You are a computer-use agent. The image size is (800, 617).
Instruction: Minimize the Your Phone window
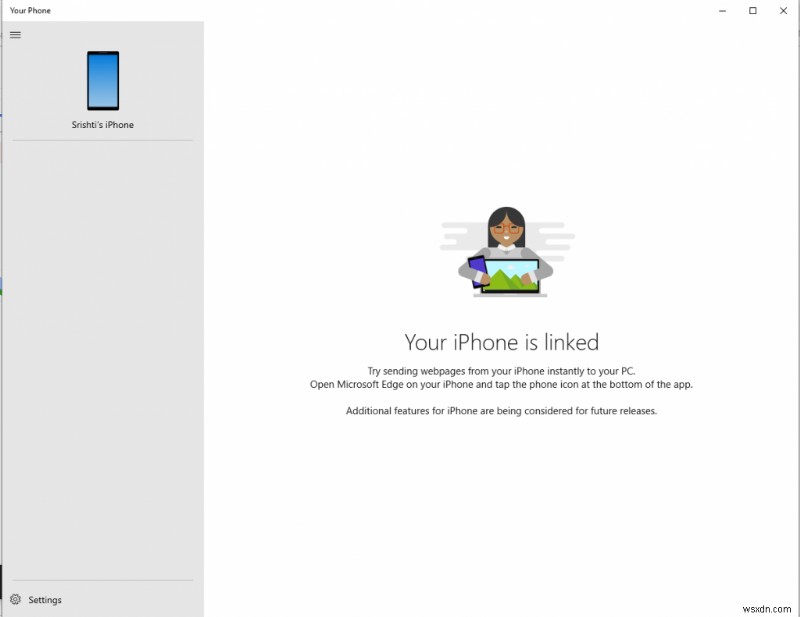click(x=722, y=10)
